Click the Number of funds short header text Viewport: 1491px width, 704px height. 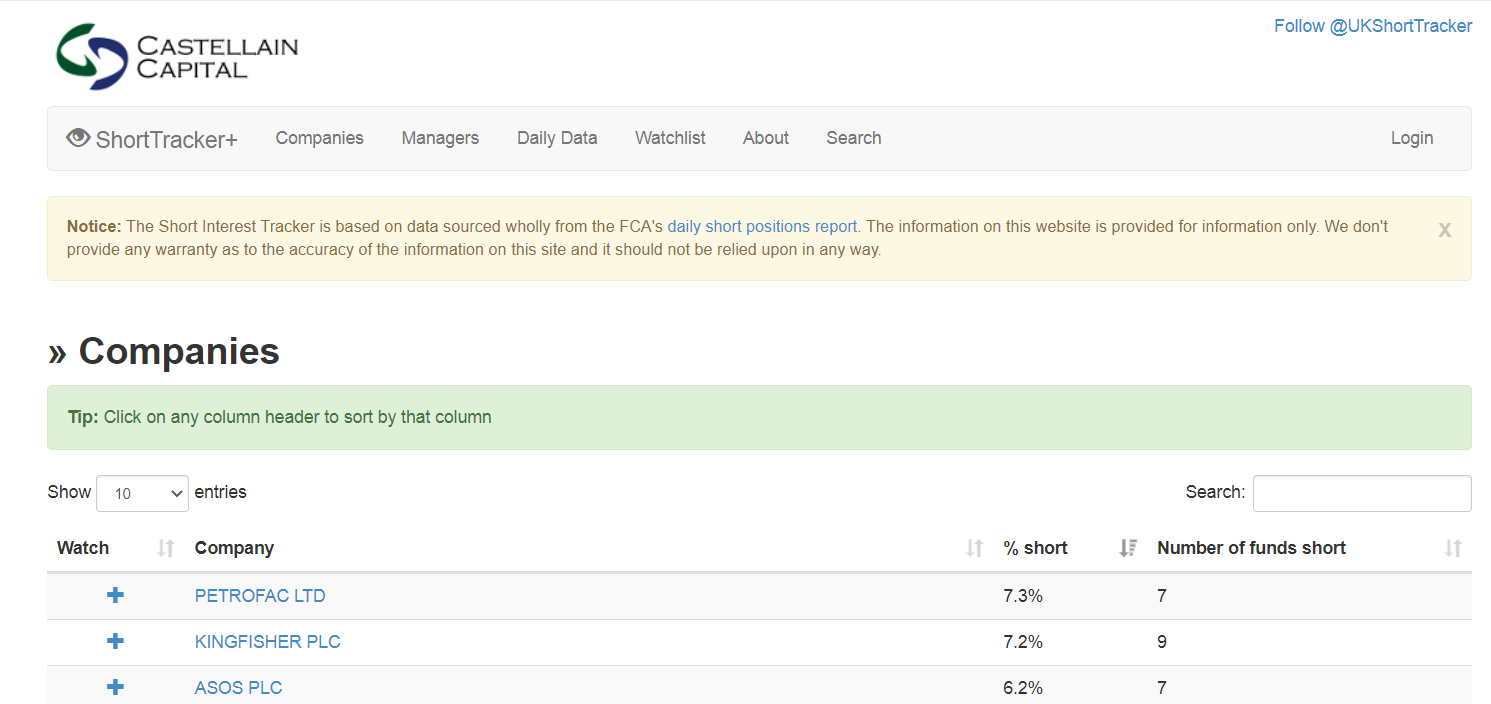(x=1251, y=548)
